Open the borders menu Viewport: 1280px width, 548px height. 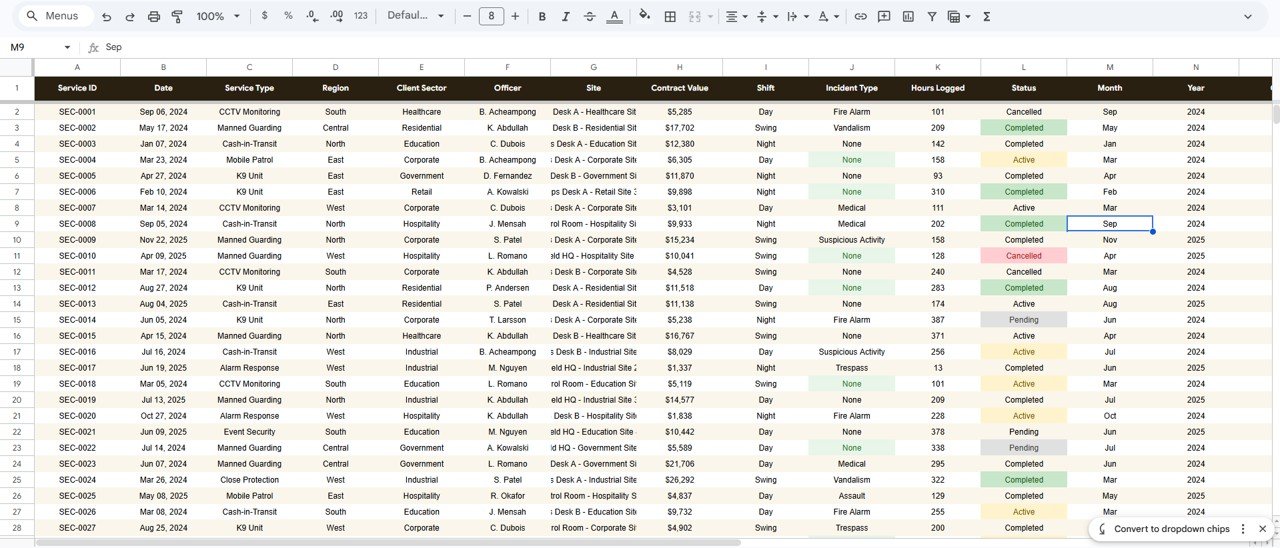pos(670,16)
